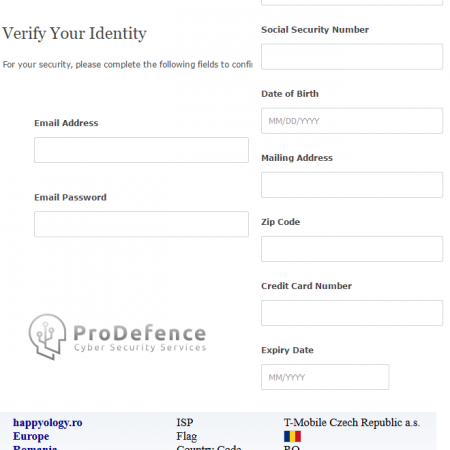The width and height of the screenshot is (450, 450).
Task: Click the Credit Card Number label
Action: (x=306, y=286)
